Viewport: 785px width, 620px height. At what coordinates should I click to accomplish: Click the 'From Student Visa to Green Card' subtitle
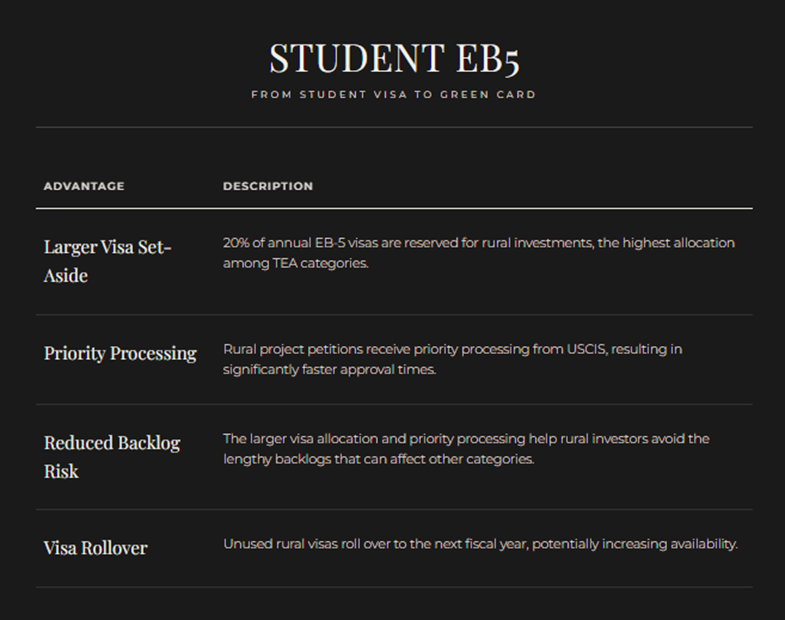coord(394,95)
